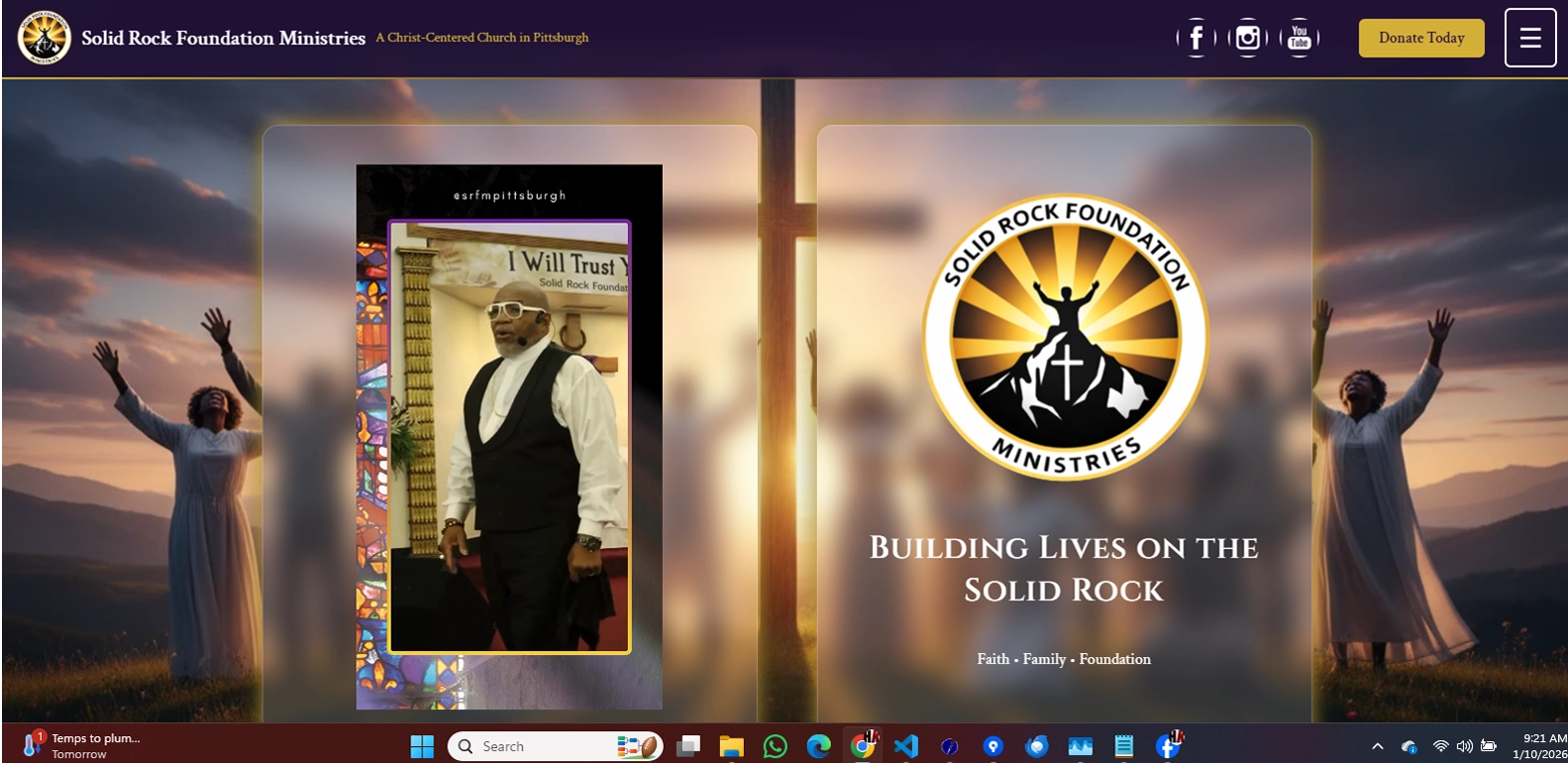
Task: Click the taskbar Search box
Action: click(x=555, y=746)
